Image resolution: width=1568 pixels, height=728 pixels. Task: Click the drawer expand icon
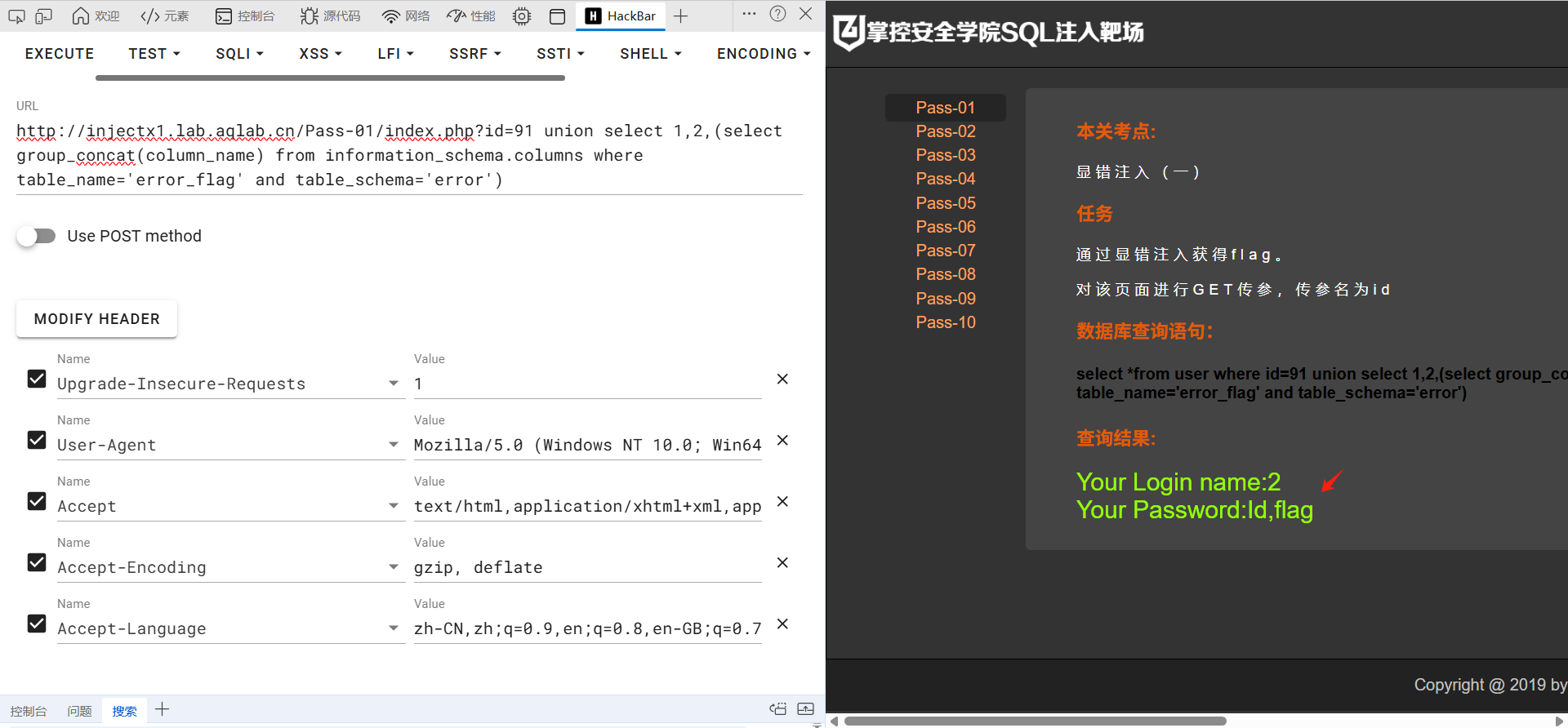coord(806,709)
